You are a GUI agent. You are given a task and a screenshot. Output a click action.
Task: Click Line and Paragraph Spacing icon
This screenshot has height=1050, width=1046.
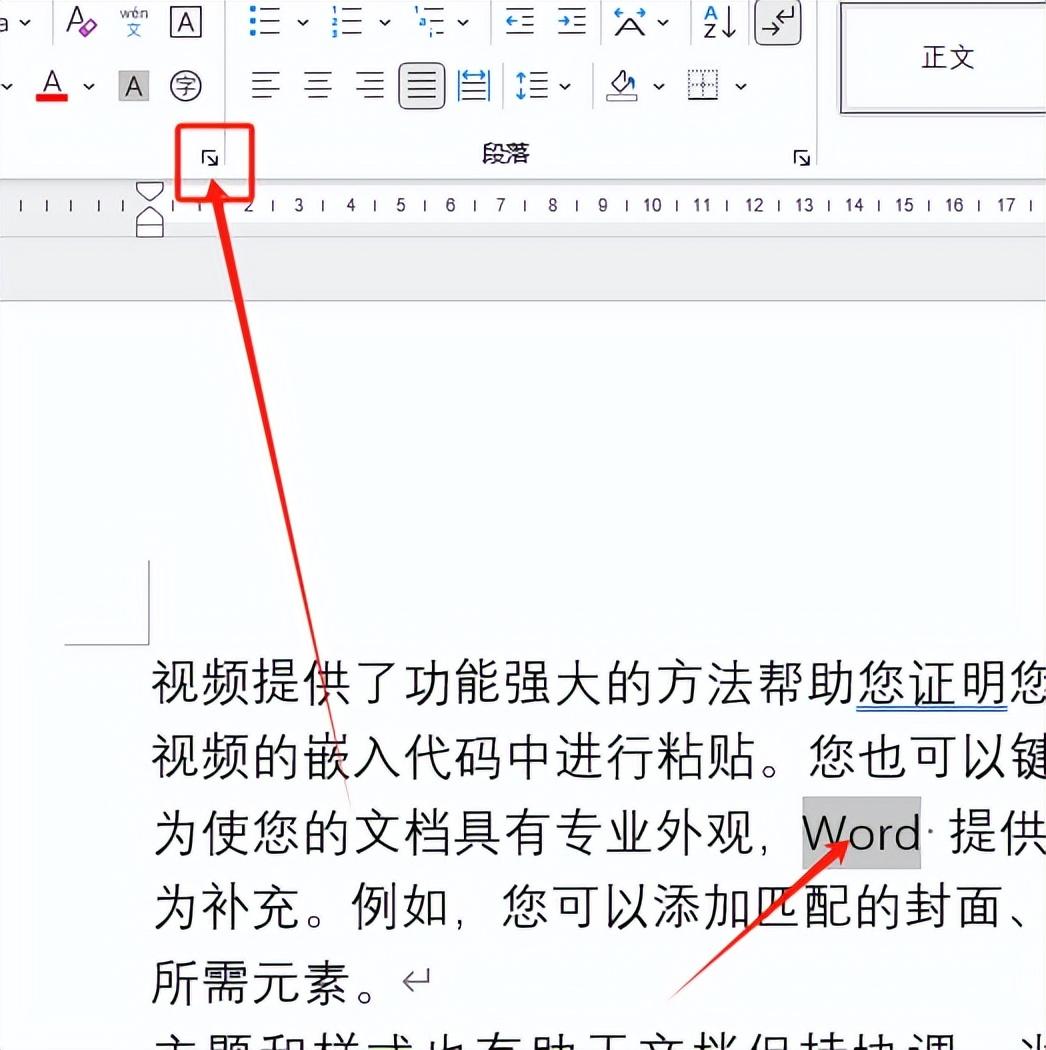tap(532, 86)
